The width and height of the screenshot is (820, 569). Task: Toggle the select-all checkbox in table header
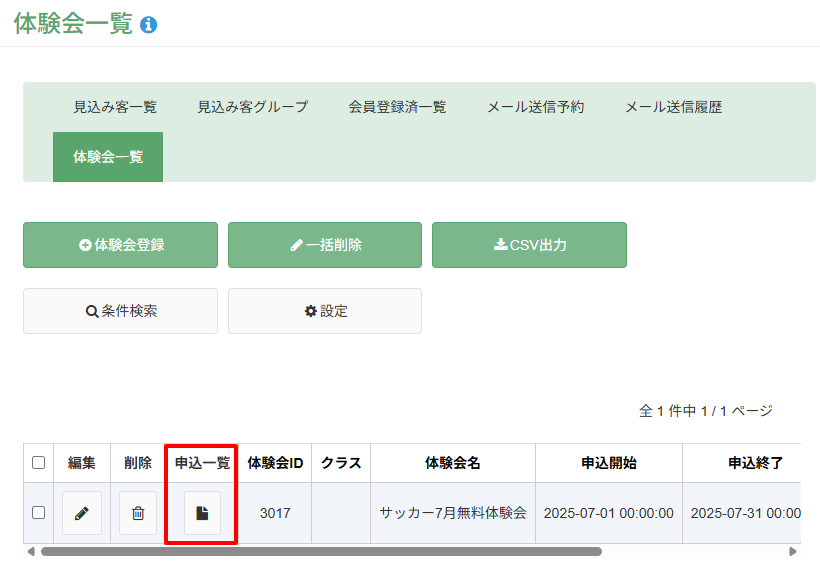point(38,463)
